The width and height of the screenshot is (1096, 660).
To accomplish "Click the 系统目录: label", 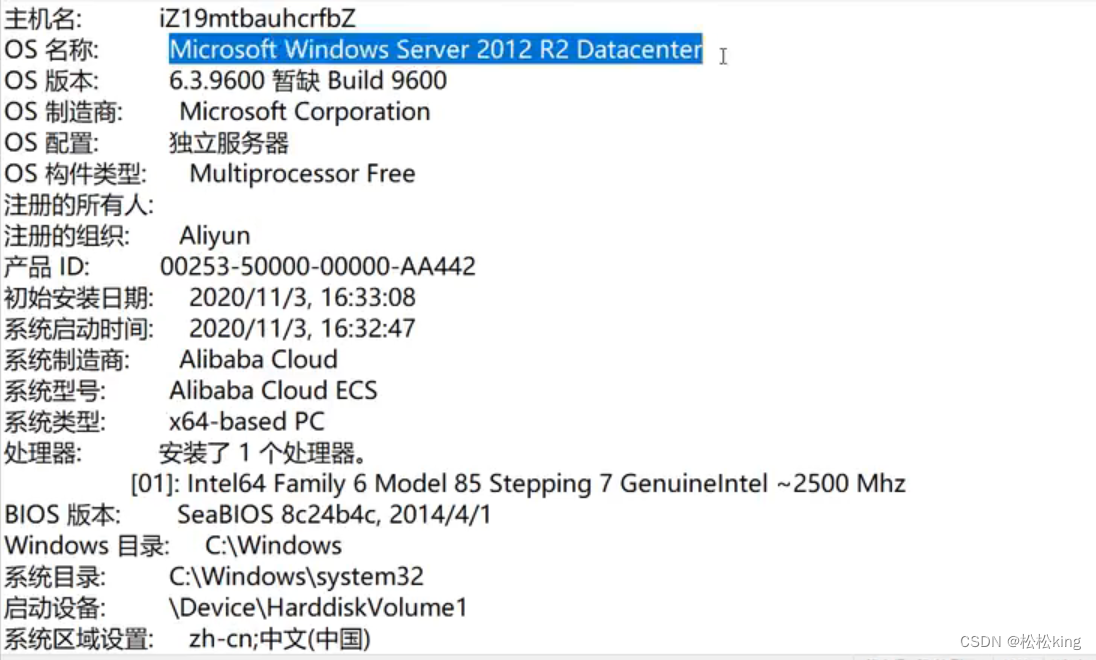I will (x=55, y=577).
